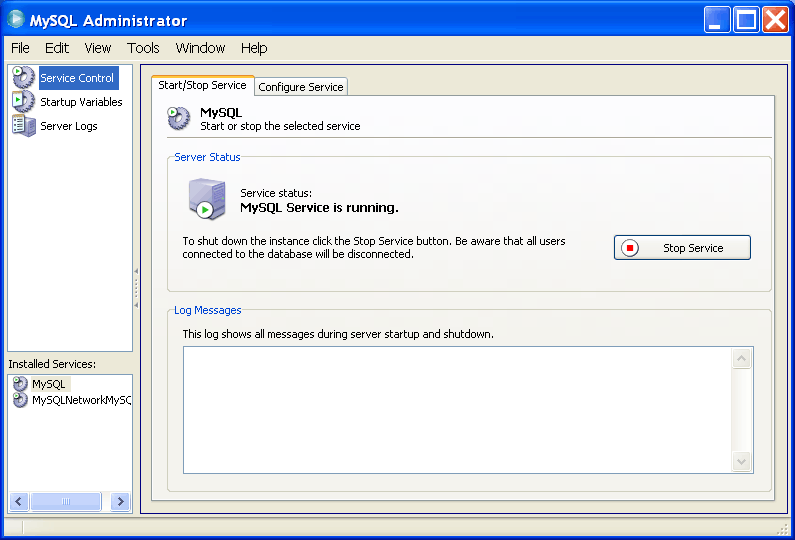Viewport: 795px width, 540px height.
Task: Select Service Control in the sidebar
Action: click(x=77, y=78)
